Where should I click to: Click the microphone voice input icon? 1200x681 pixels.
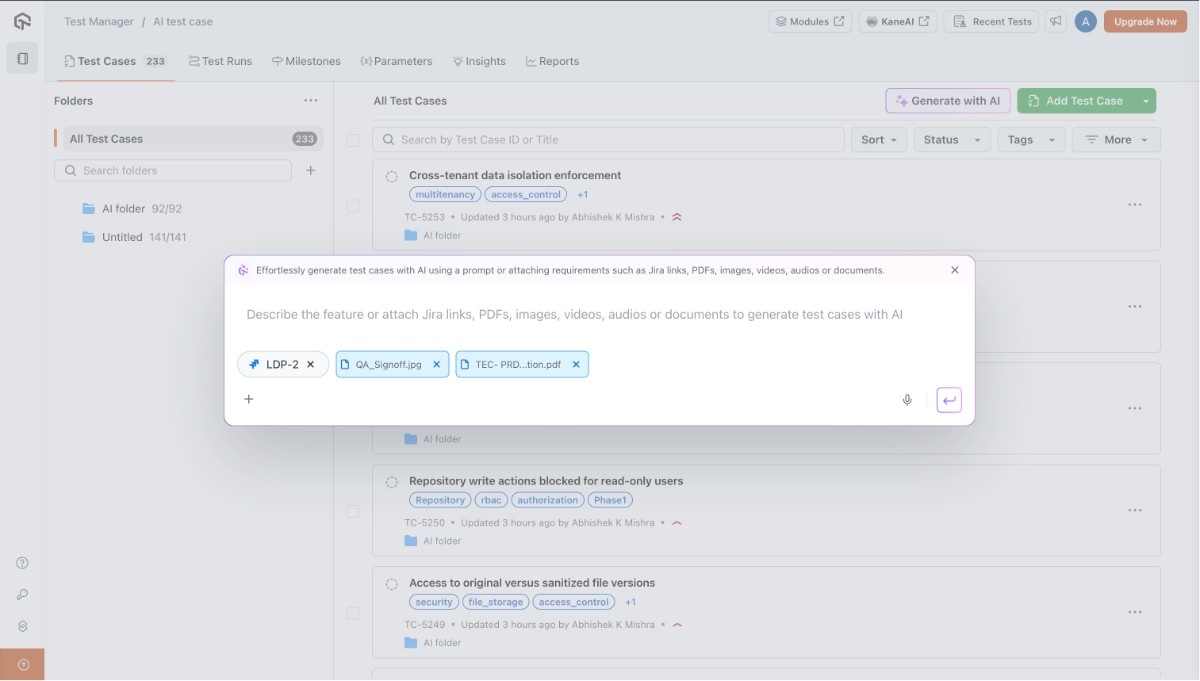pos(907,400)
